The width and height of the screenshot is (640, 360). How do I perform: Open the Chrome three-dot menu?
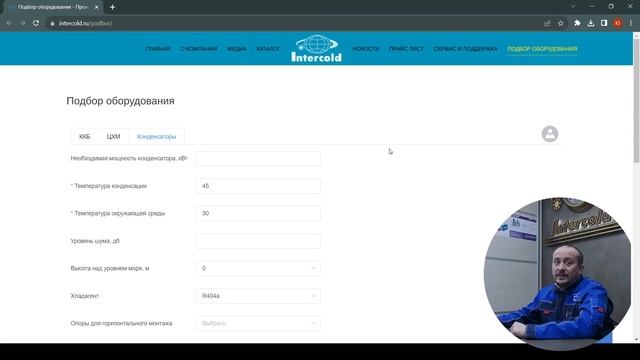(x=631, y=23)
